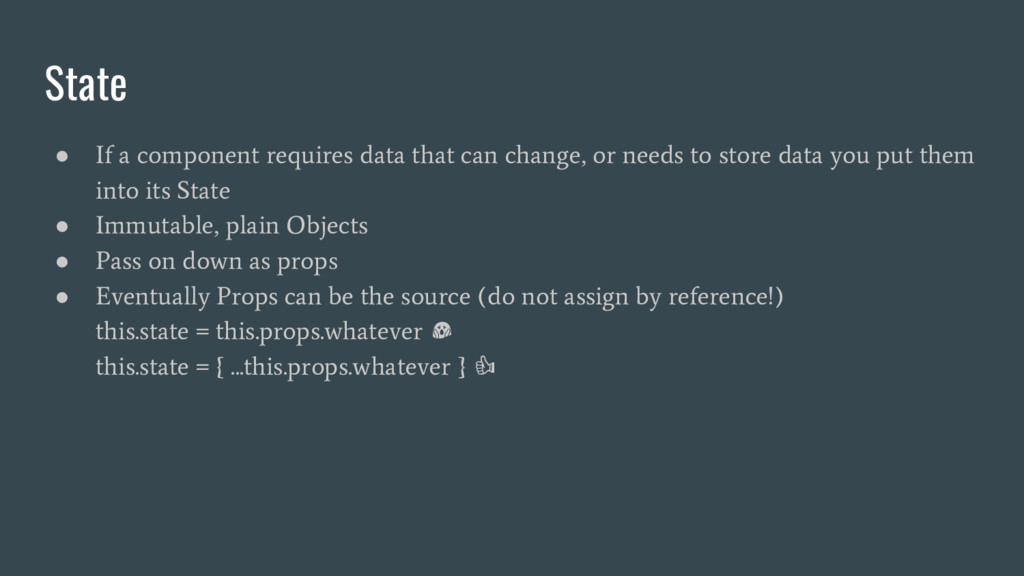Click 'this.state = this.props.whatever' code line
The image size is (1024, 576).
point(259,332)
